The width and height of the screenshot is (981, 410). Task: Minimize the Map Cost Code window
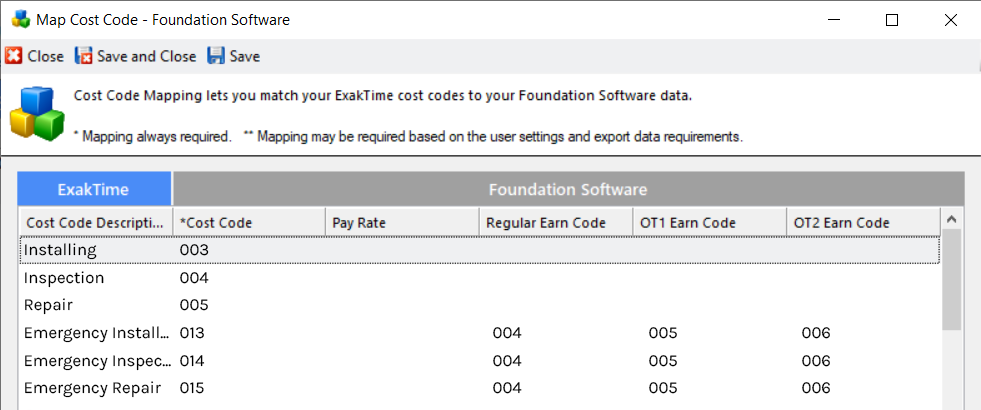pyautogui.click(x=834, y=20)
